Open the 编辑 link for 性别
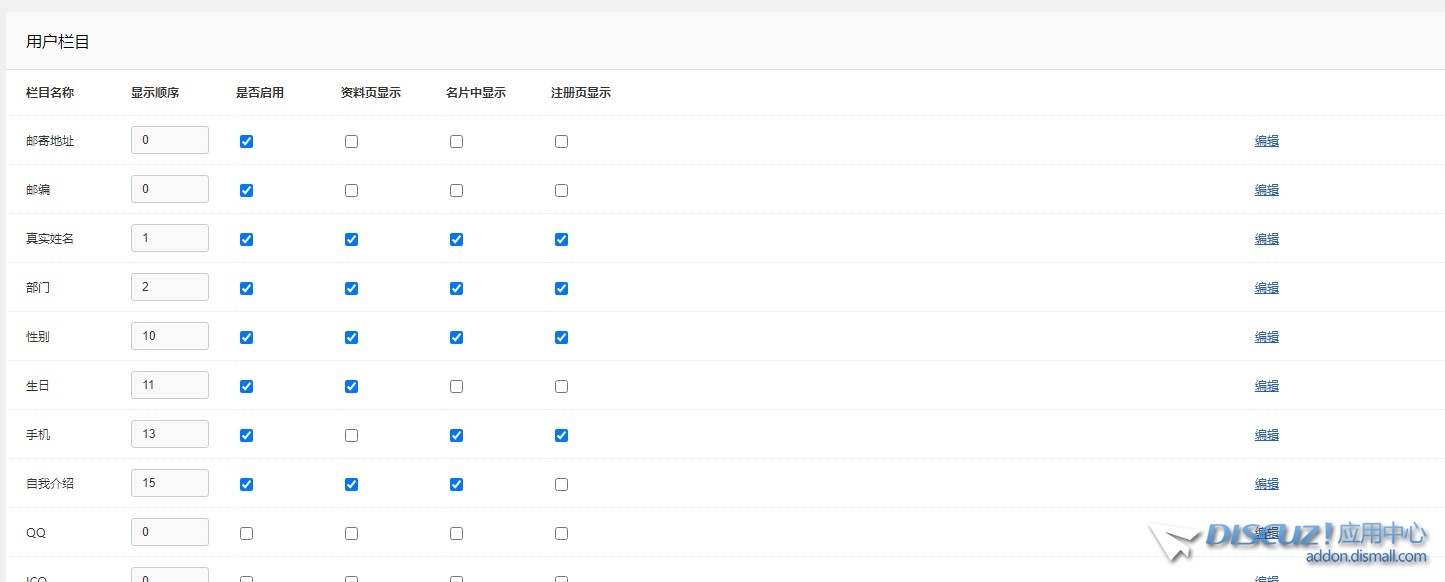1445x582 pixels. pos(1266,337)
